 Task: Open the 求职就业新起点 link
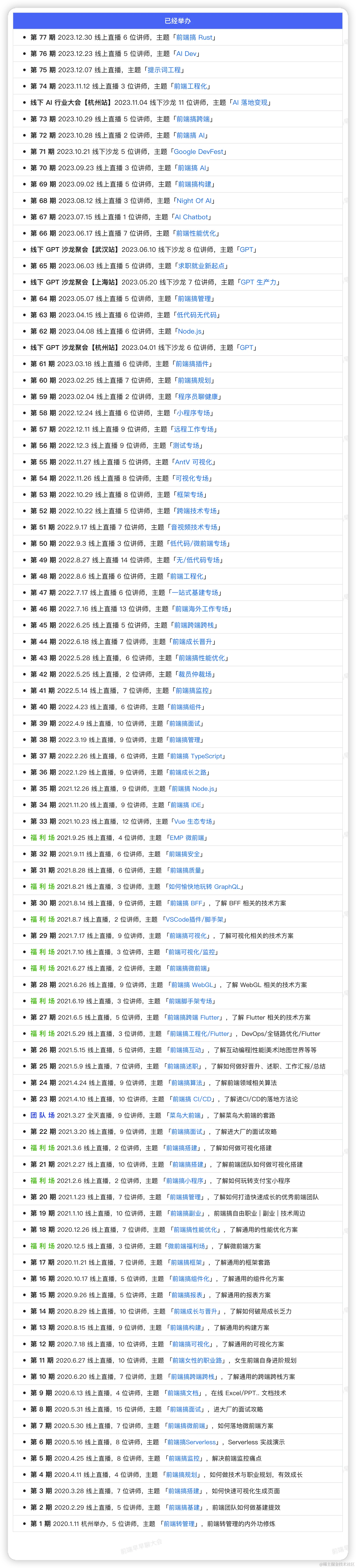201,266
